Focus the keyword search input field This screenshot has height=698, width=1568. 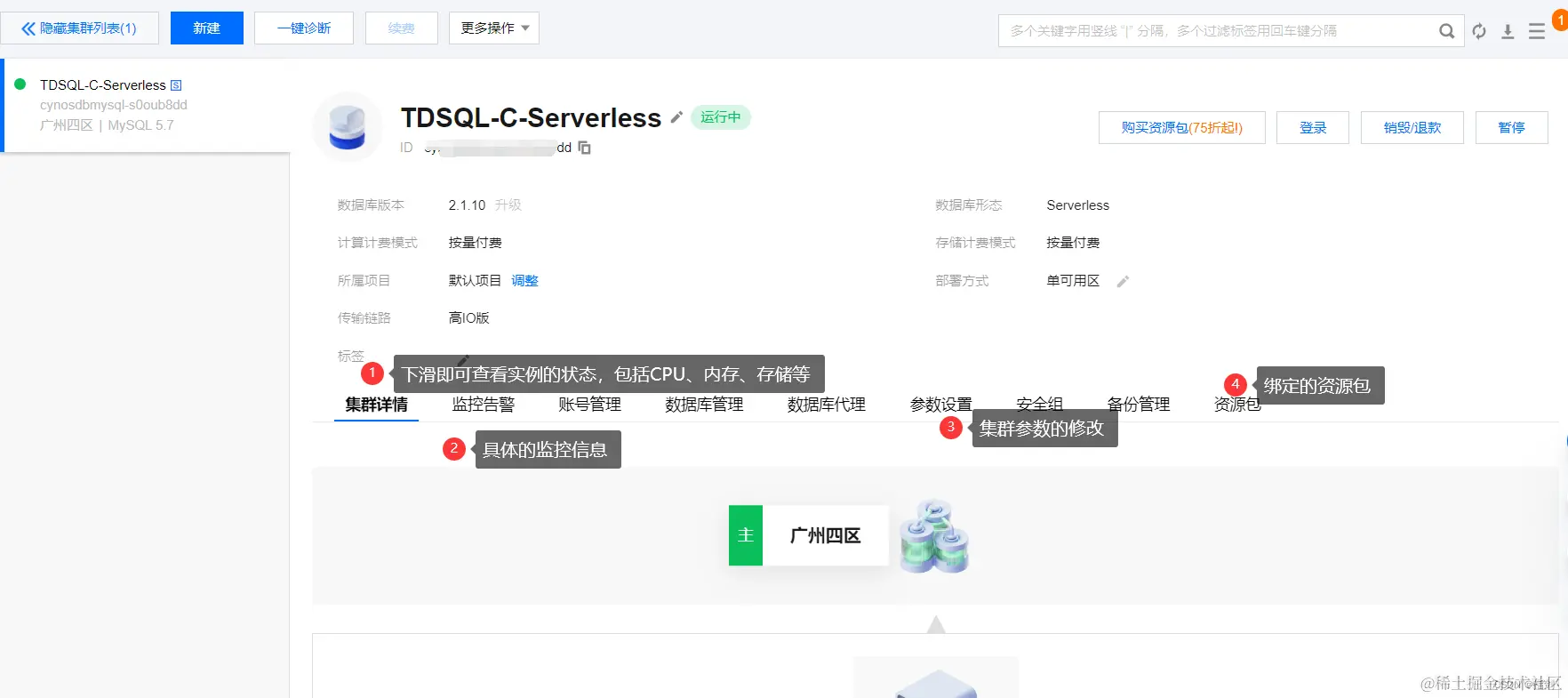[1218, 31]
